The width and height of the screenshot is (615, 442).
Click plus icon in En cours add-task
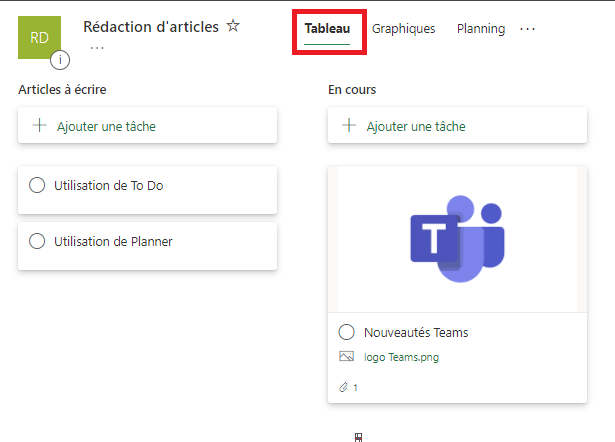click(349, 126)
